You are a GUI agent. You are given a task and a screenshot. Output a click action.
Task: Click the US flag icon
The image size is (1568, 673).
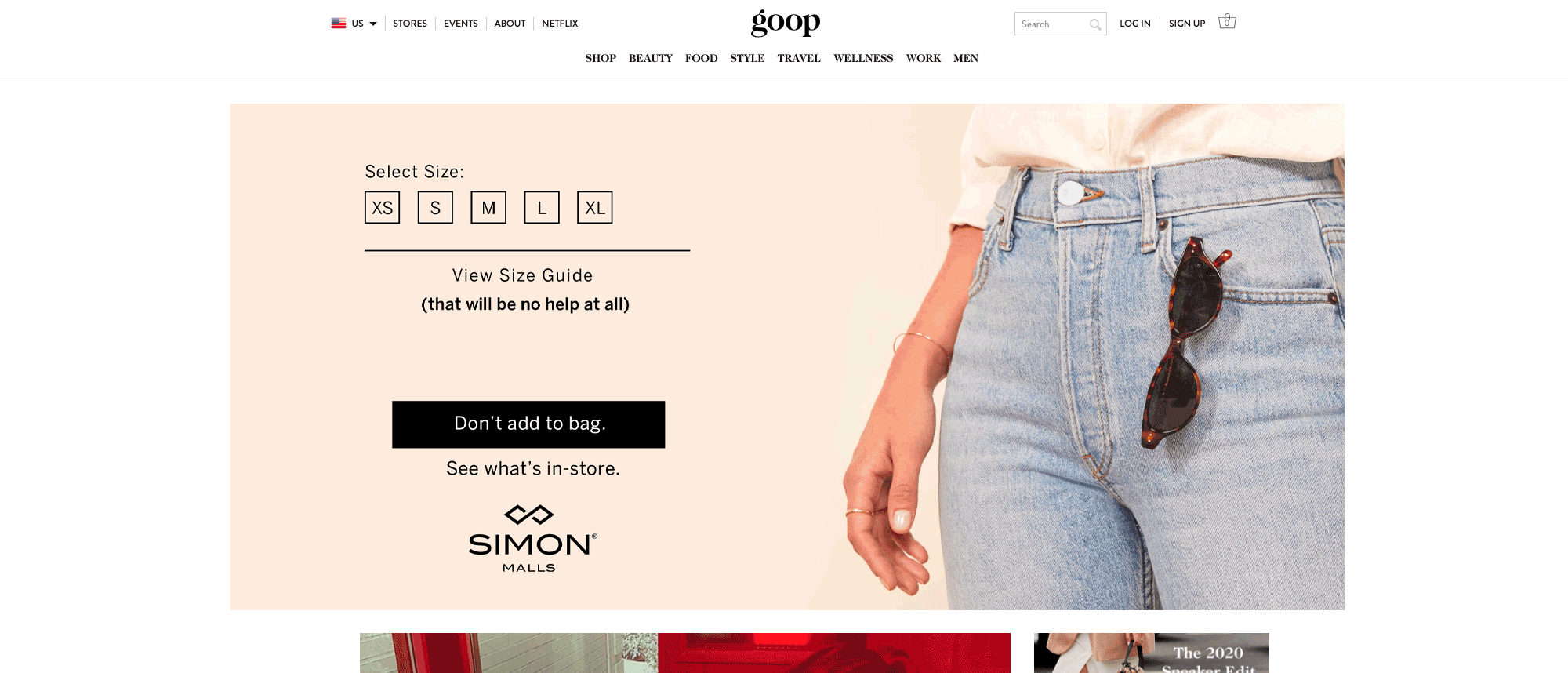[x=339, y=24]
